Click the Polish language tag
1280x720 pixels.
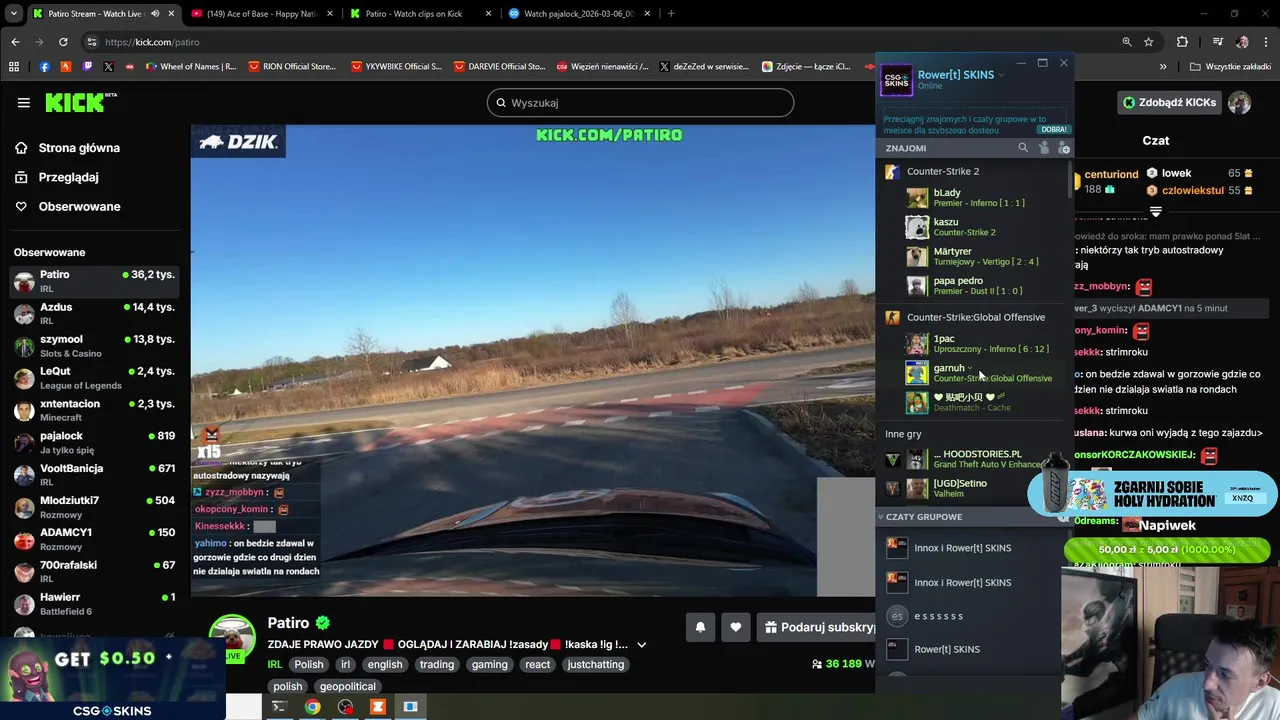(x=309, y=664)
